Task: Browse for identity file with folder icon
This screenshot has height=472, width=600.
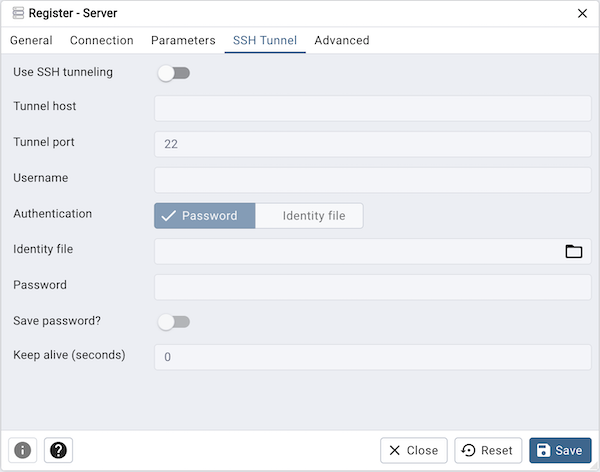Action: pos(573,251)
